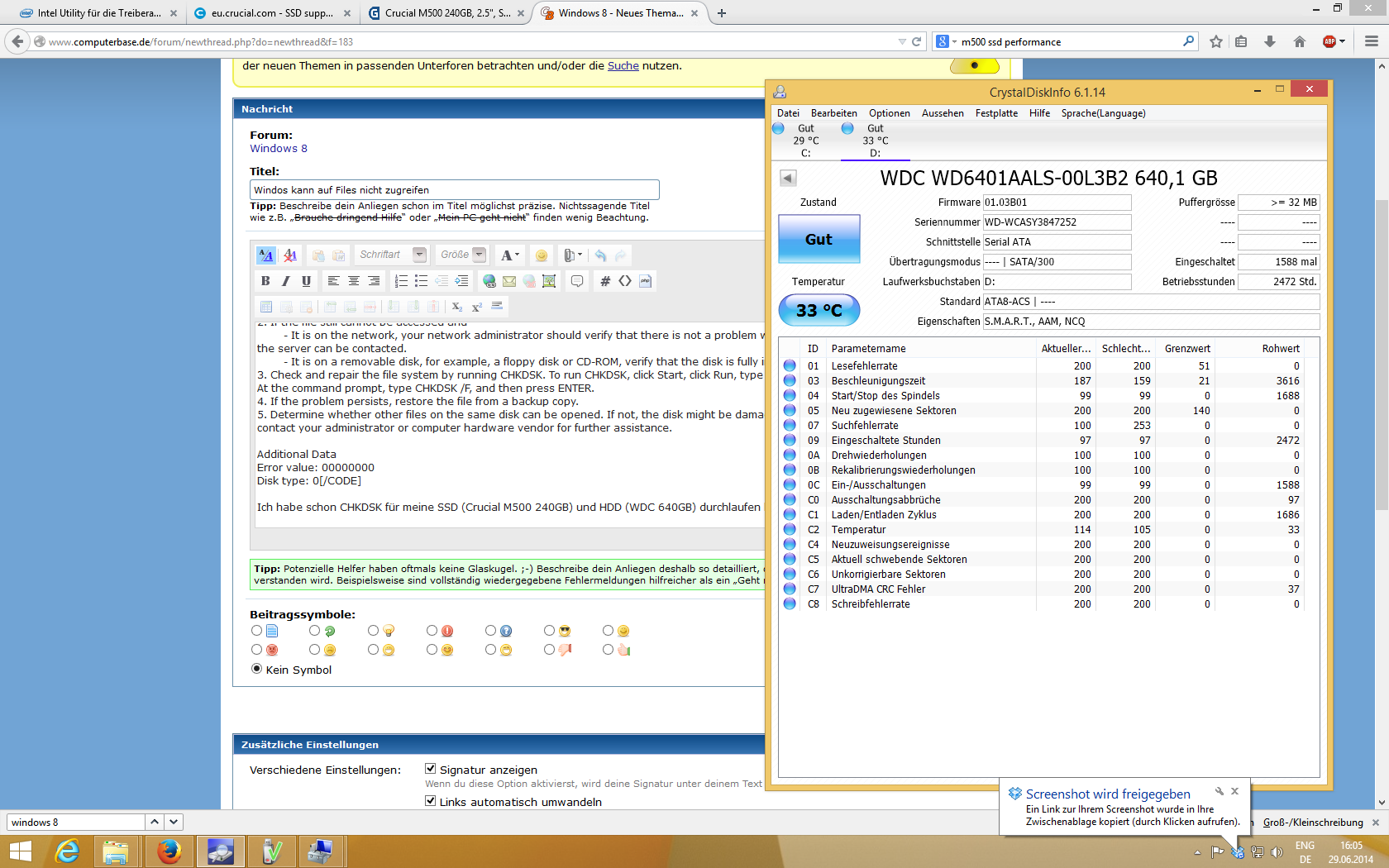Toggle 'Signatur anzeigen' checkbox

coord(431,769)
